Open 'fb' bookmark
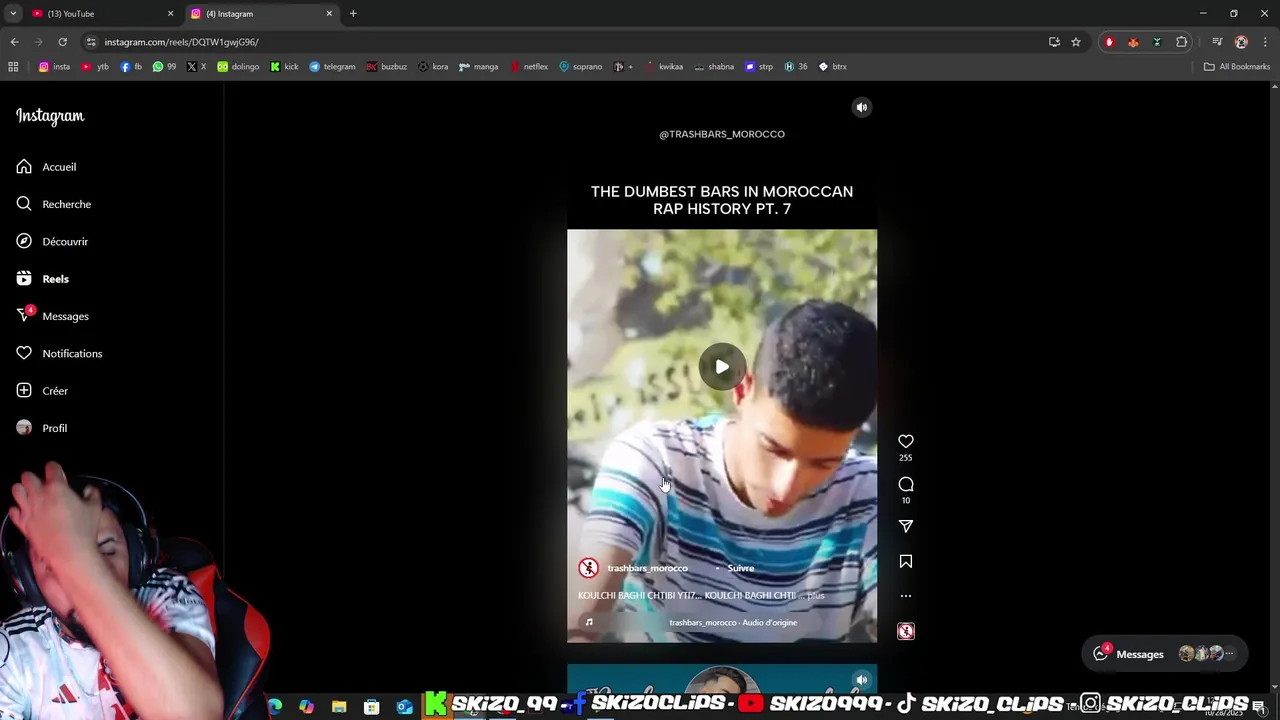 131,67
